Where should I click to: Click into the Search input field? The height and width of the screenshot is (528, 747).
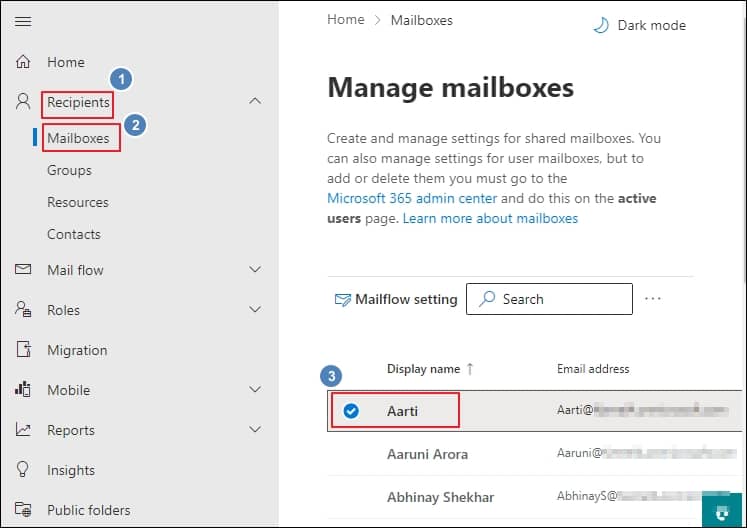point(549,299)
